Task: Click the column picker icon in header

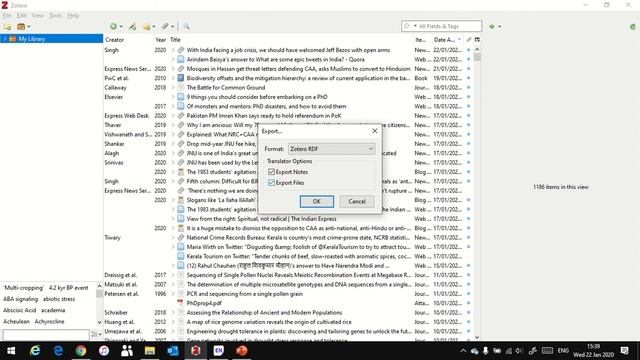Action: pyautogui.click(x=477, y=40)
